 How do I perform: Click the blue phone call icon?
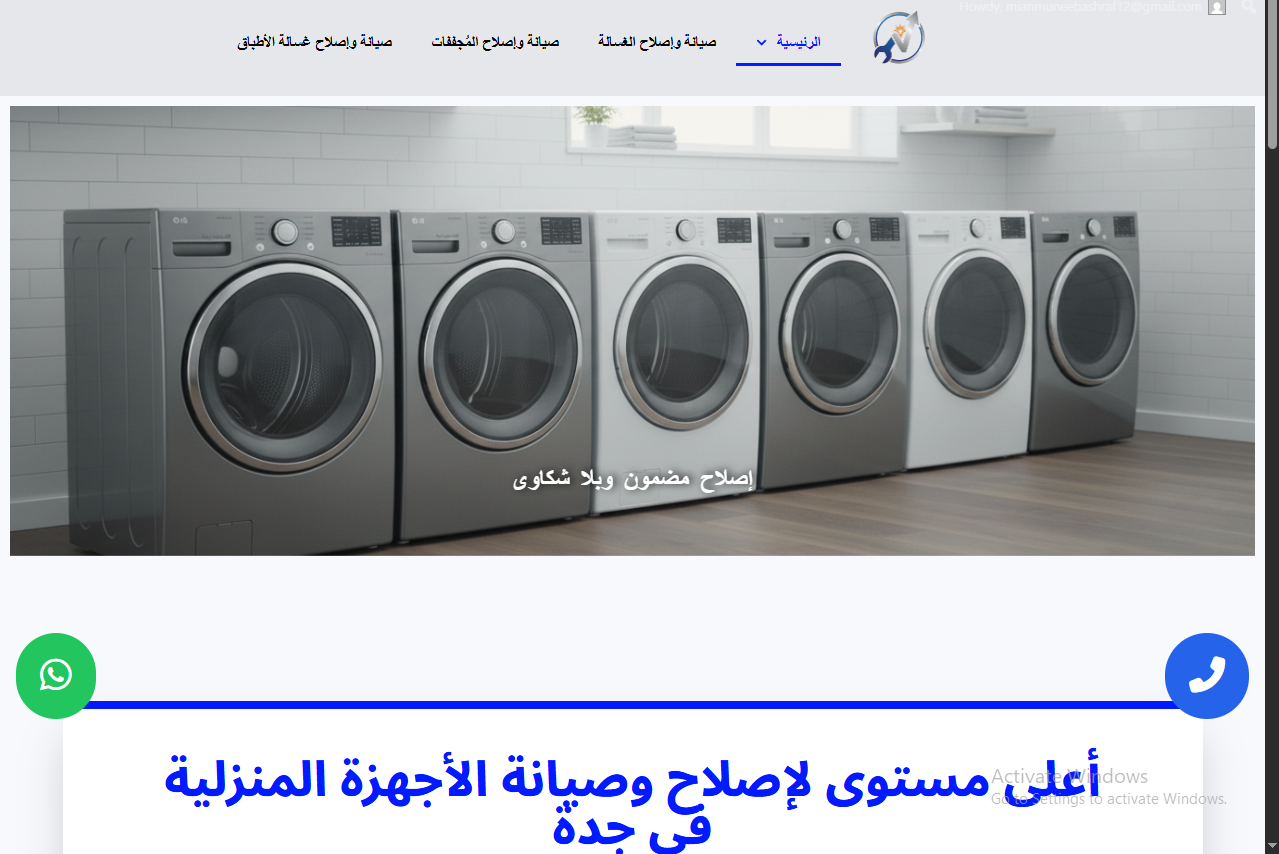coord(1207,676)
